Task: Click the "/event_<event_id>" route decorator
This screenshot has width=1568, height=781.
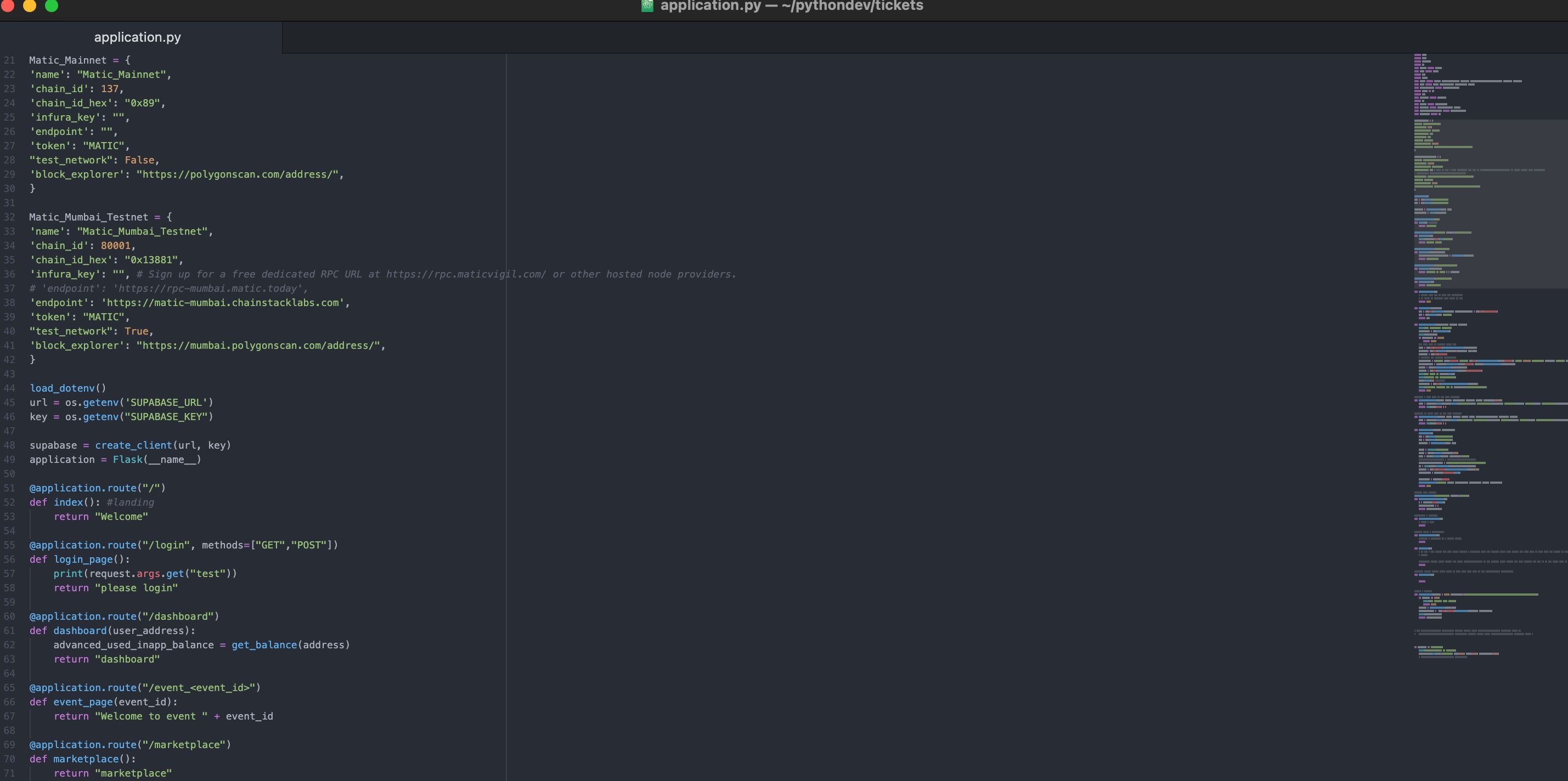Action: pos(145,688)
